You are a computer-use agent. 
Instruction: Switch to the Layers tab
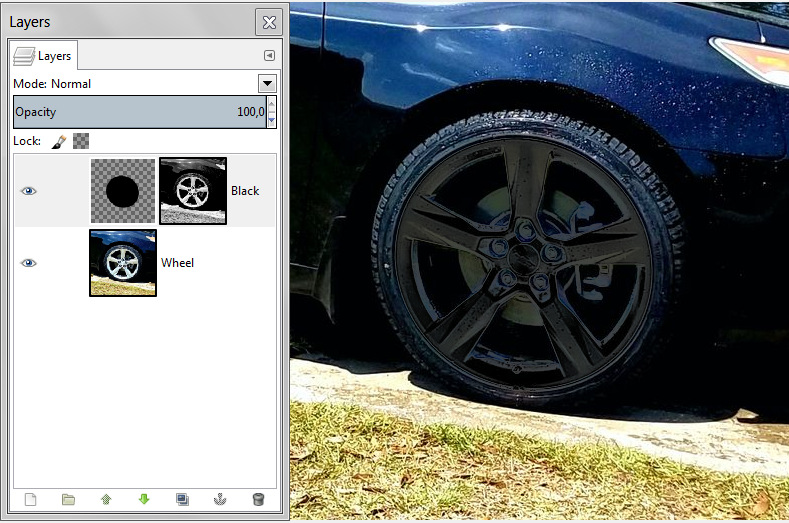43,55
